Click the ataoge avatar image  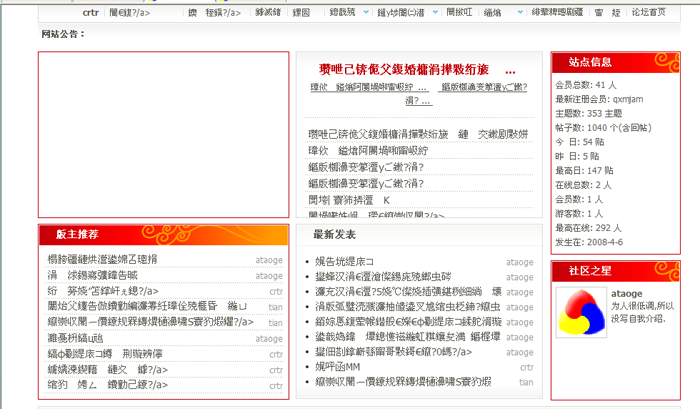click(581, 313)
